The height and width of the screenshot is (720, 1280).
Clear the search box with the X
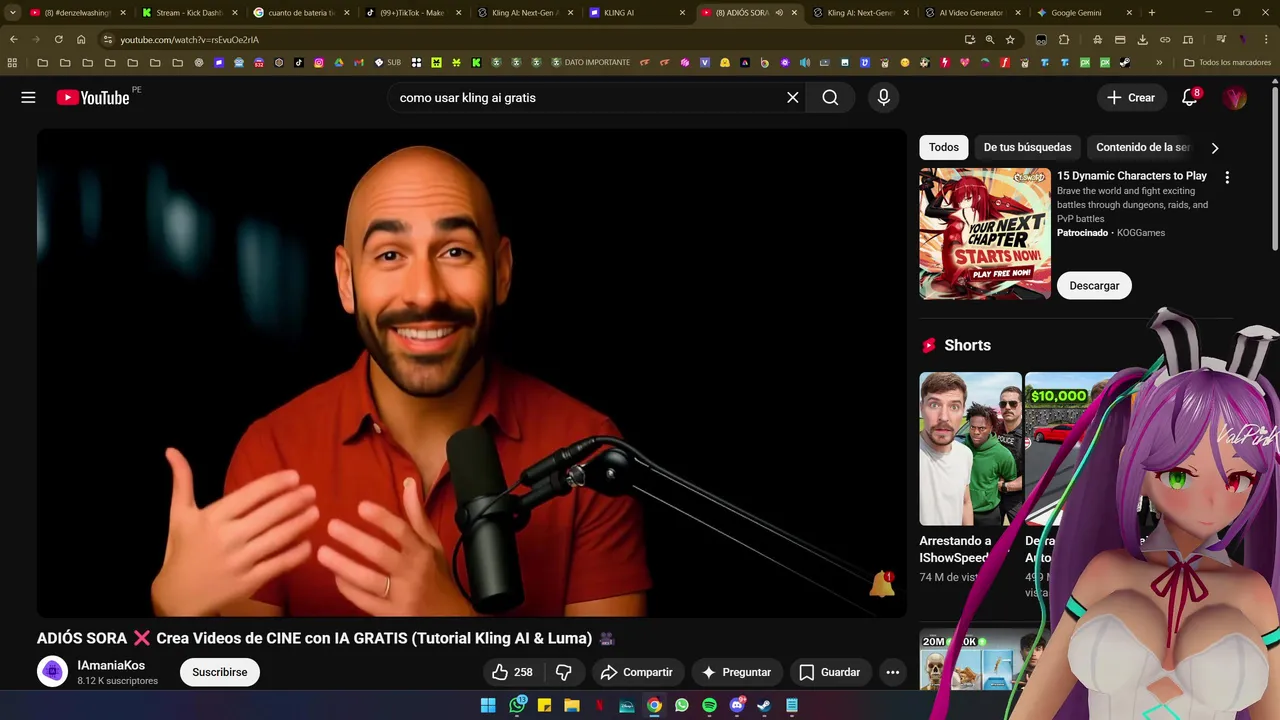(x=793, y=98)
